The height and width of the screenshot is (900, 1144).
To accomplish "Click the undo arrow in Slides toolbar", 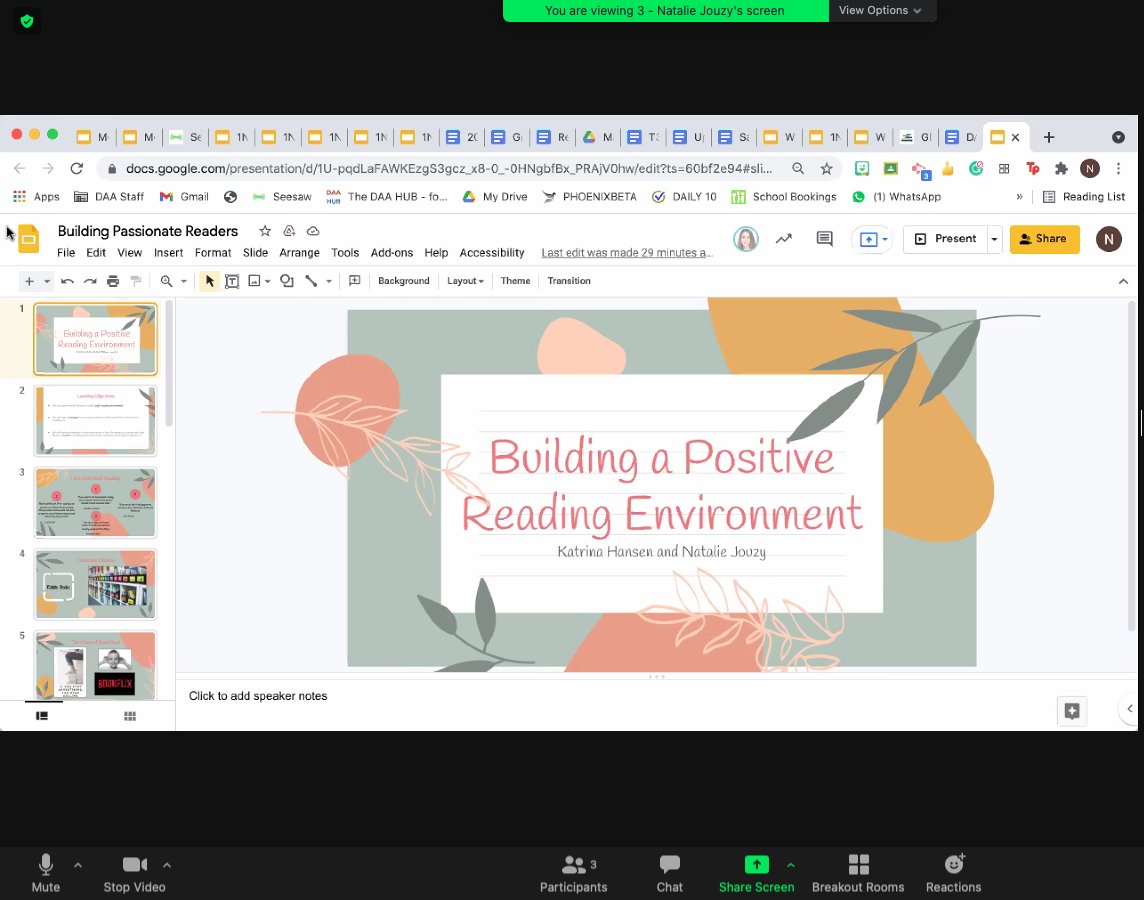I will pos(67,281).
